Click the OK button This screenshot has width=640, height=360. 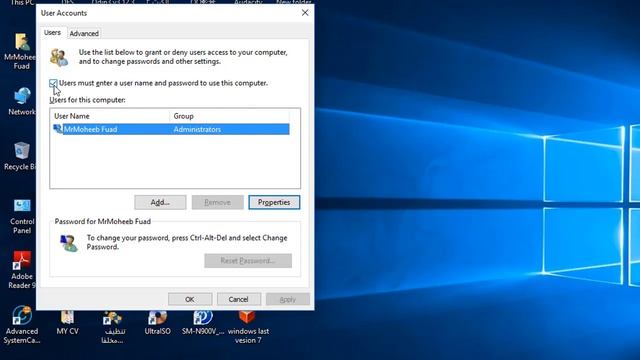point(190,299)
